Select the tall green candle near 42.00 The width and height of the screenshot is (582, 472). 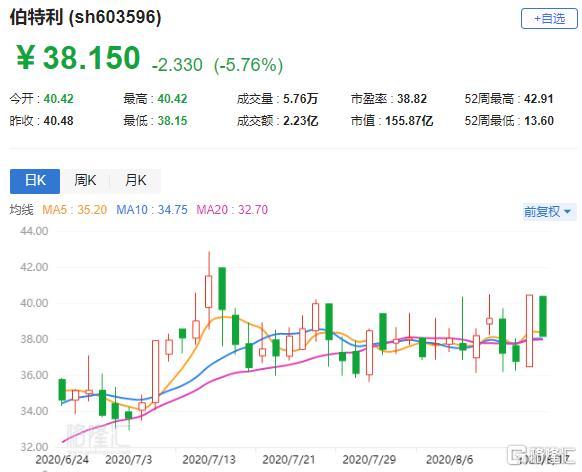point(222,288)
